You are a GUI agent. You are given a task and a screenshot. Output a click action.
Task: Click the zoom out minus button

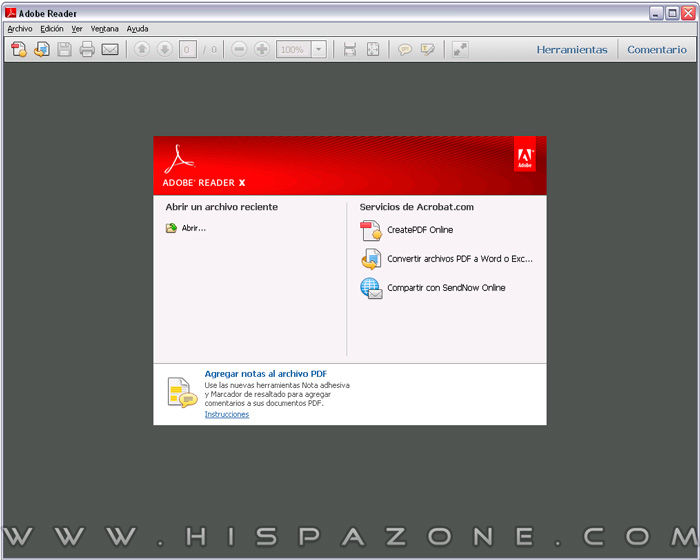(239, 49)
